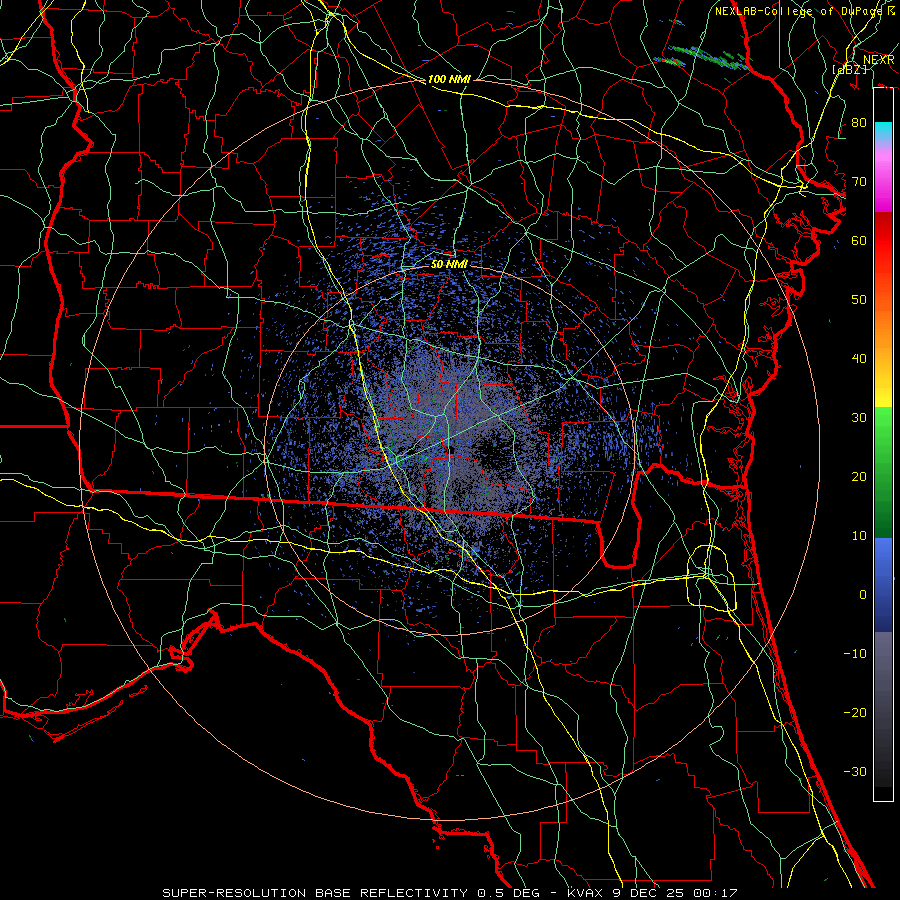
Task: Click the 0 value on the dBZ scale
Action: click(863, 595)
